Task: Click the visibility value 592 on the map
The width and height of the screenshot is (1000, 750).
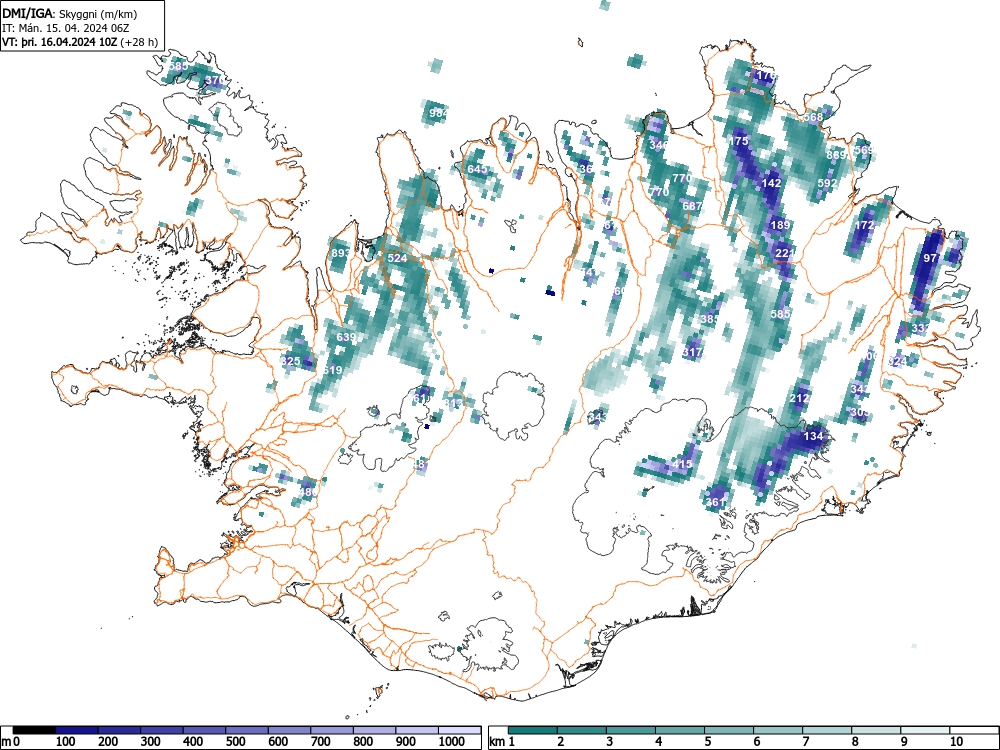Action: tap(827, 183)
